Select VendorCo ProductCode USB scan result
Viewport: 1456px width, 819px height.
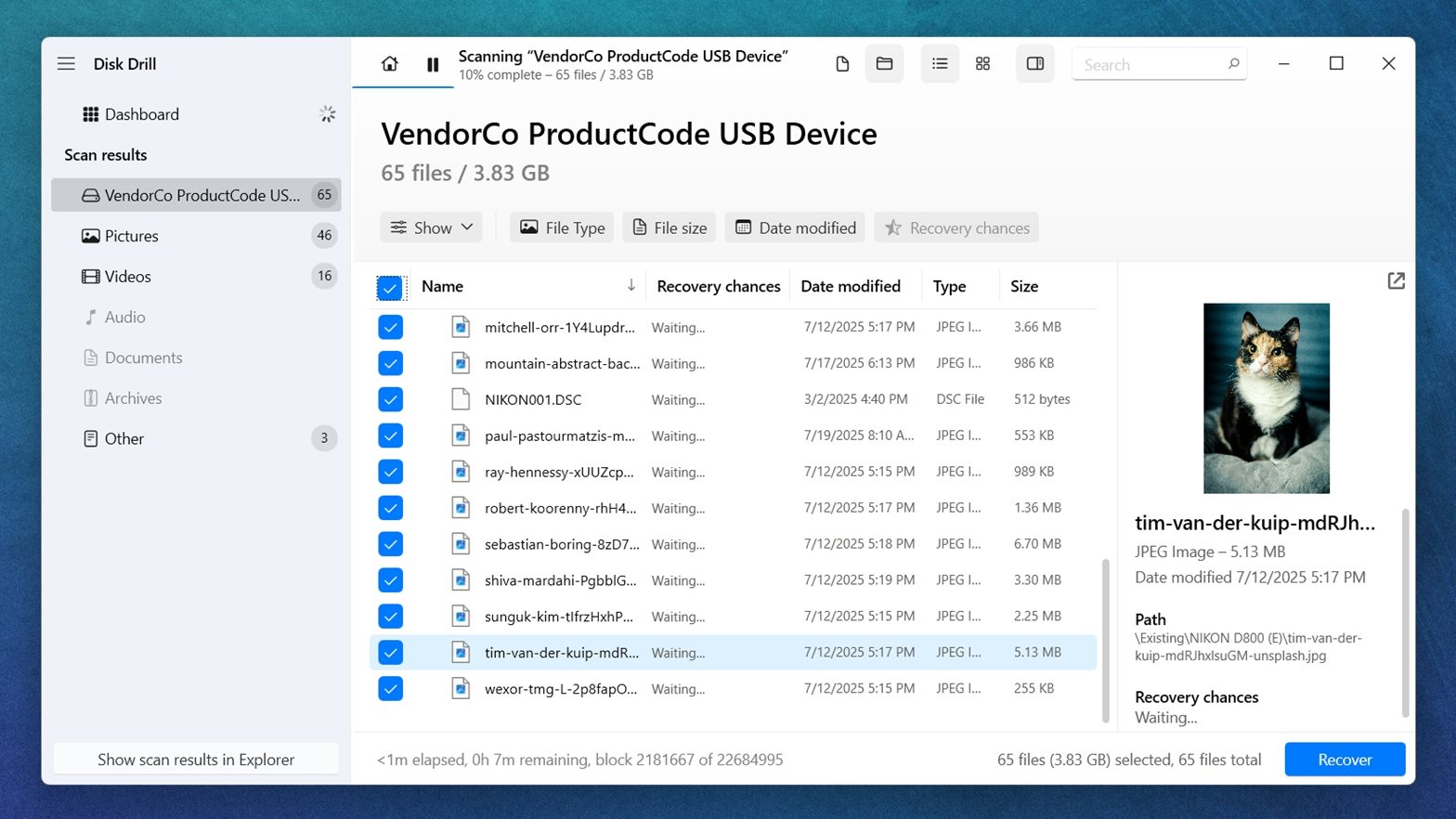(x=196, y=195)
